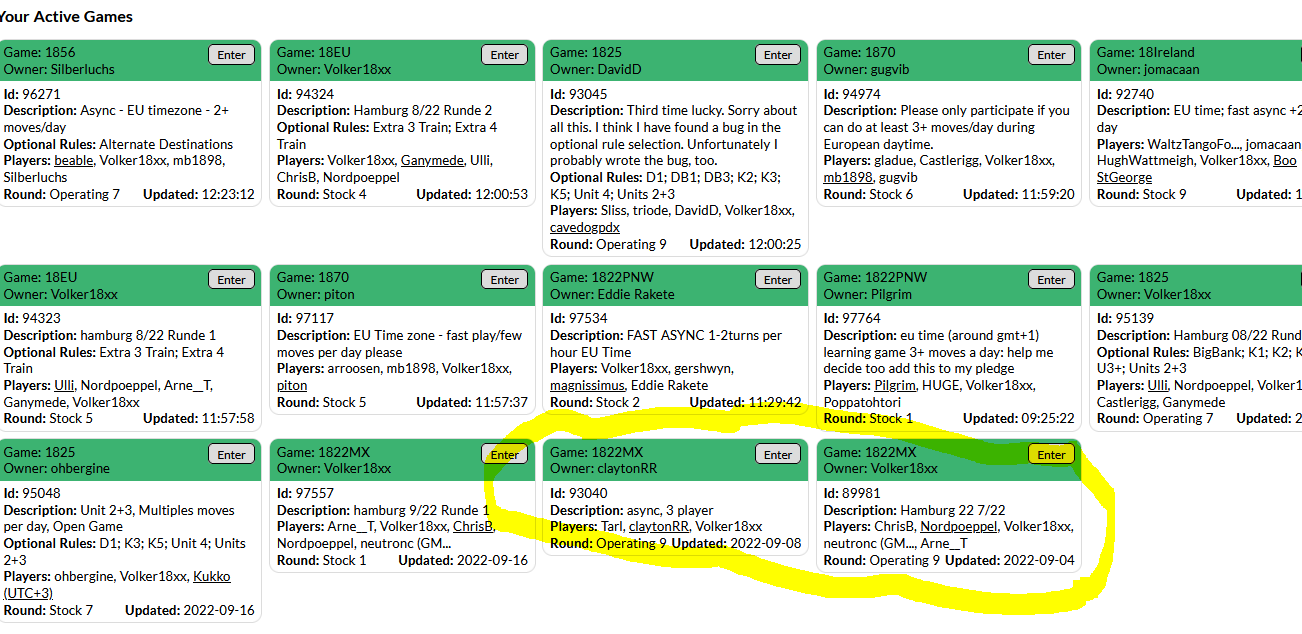
Task: Click 'Updated: 12:00:25' timestamp
Action: tap(745, 244)
